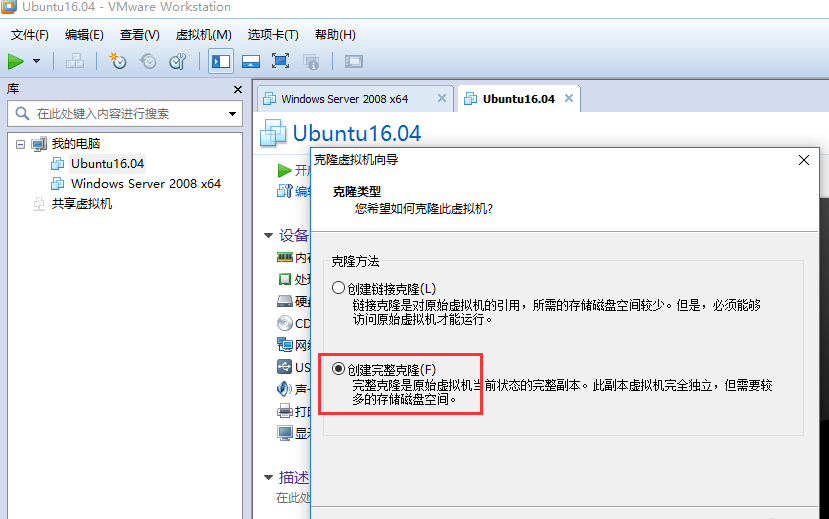Select 我的电脑 in the library tree
The width and height of the screenshot is (829, 519).
tap(76, 144)
